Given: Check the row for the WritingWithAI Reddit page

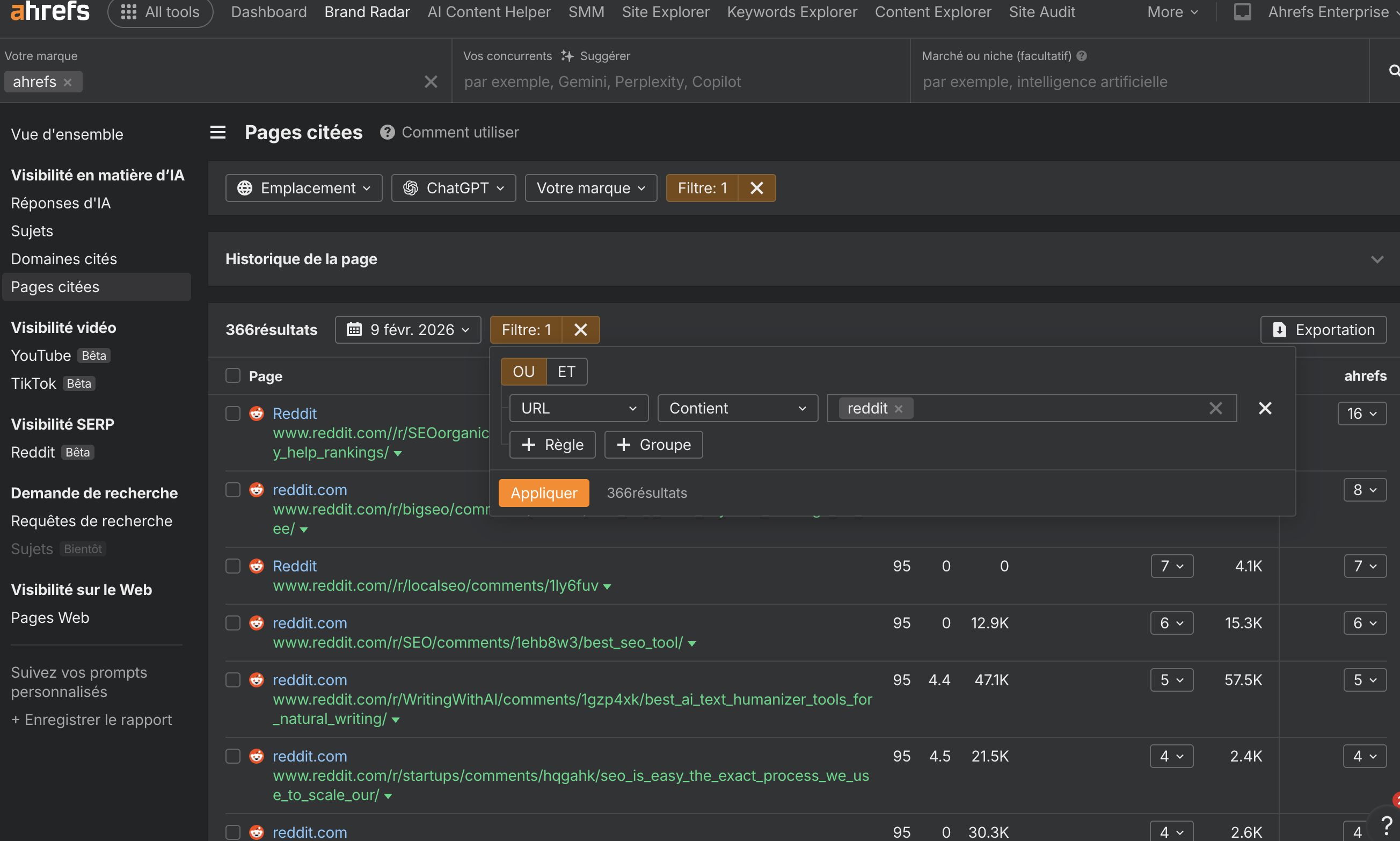Looking at the screenshot, I should click(x=233, y=679).
